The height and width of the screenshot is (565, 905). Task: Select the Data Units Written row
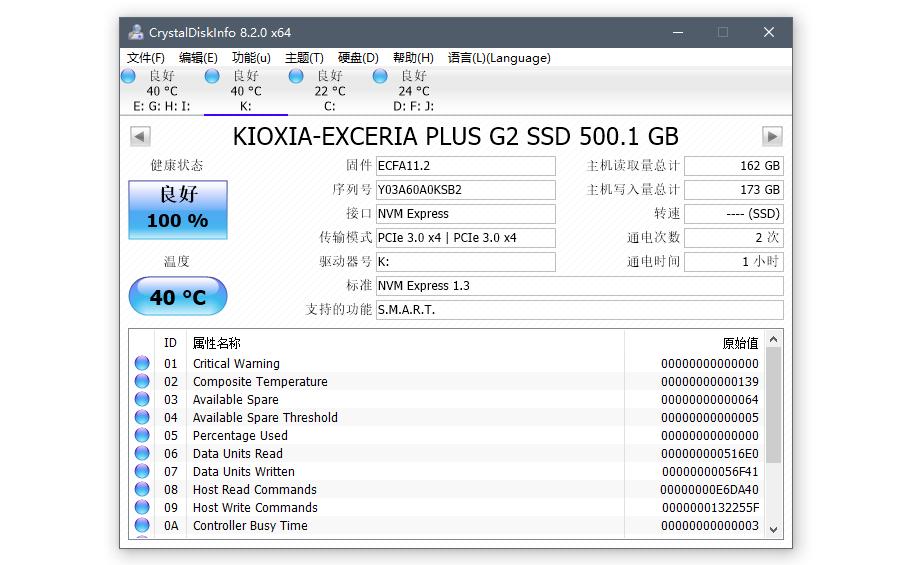pos(400,472)
